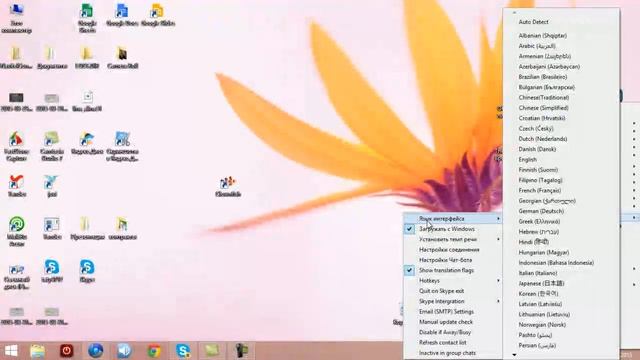Open the folder icon with music note

pyautogui.click(x=122, y=229)
